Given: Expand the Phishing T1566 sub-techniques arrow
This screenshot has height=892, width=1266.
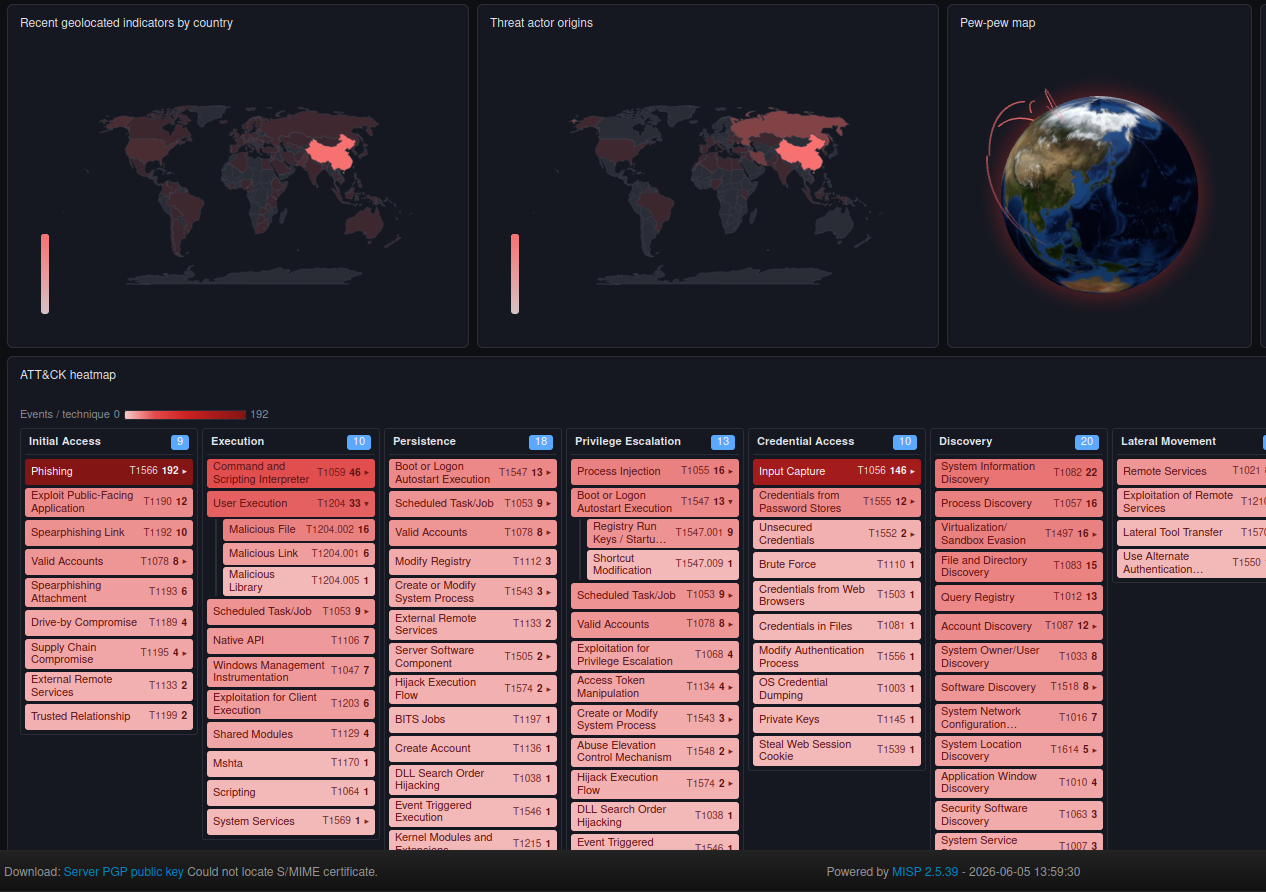Looking at the screenshot, I should coord(185,471).
